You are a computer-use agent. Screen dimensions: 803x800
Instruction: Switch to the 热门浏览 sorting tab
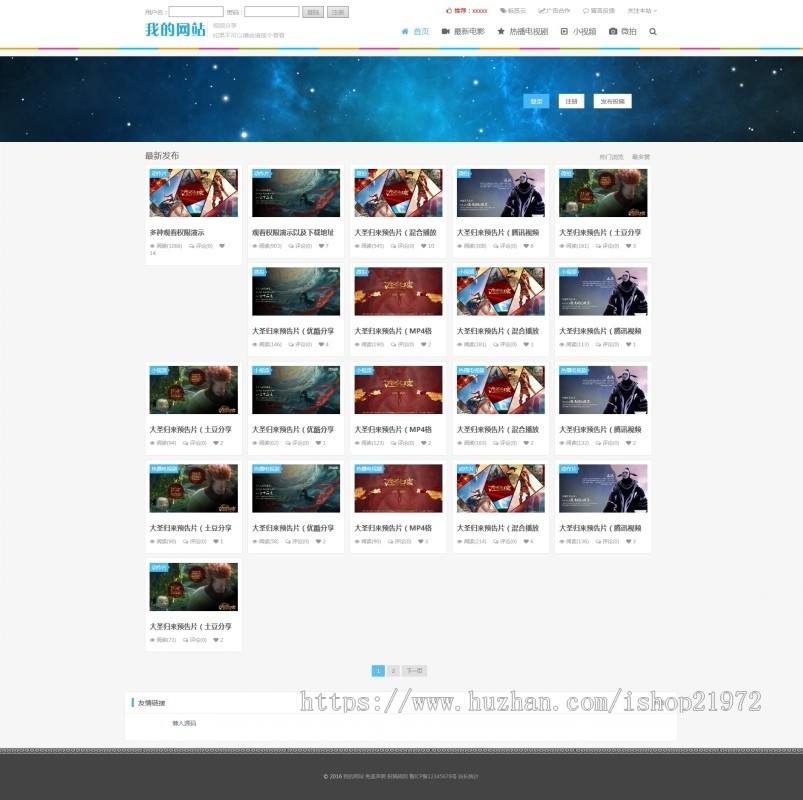point(611,157)
